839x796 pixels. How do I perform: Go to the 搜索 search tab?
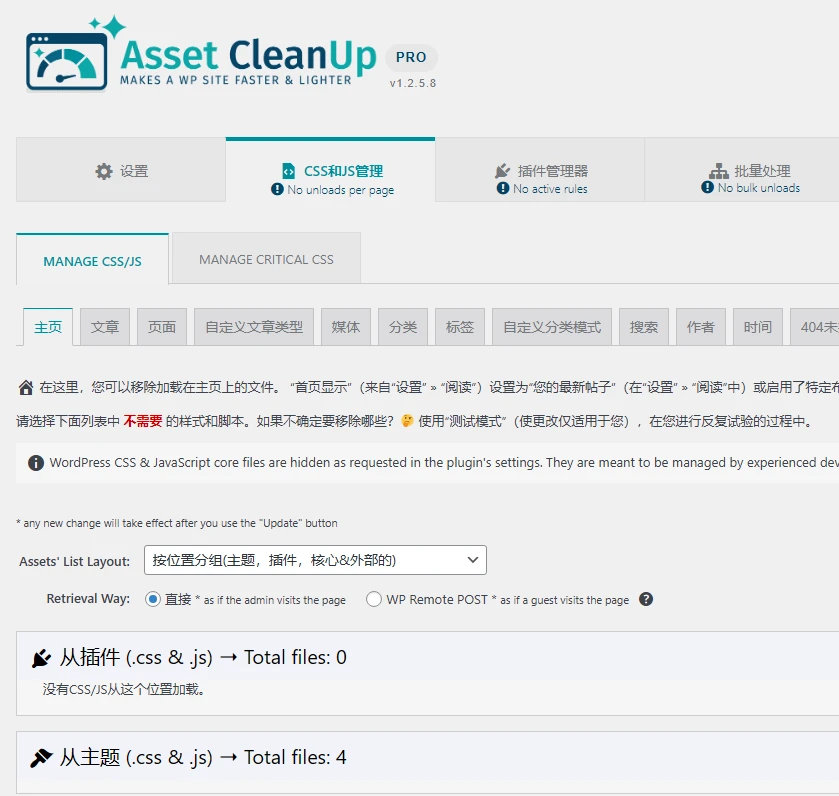643,326
